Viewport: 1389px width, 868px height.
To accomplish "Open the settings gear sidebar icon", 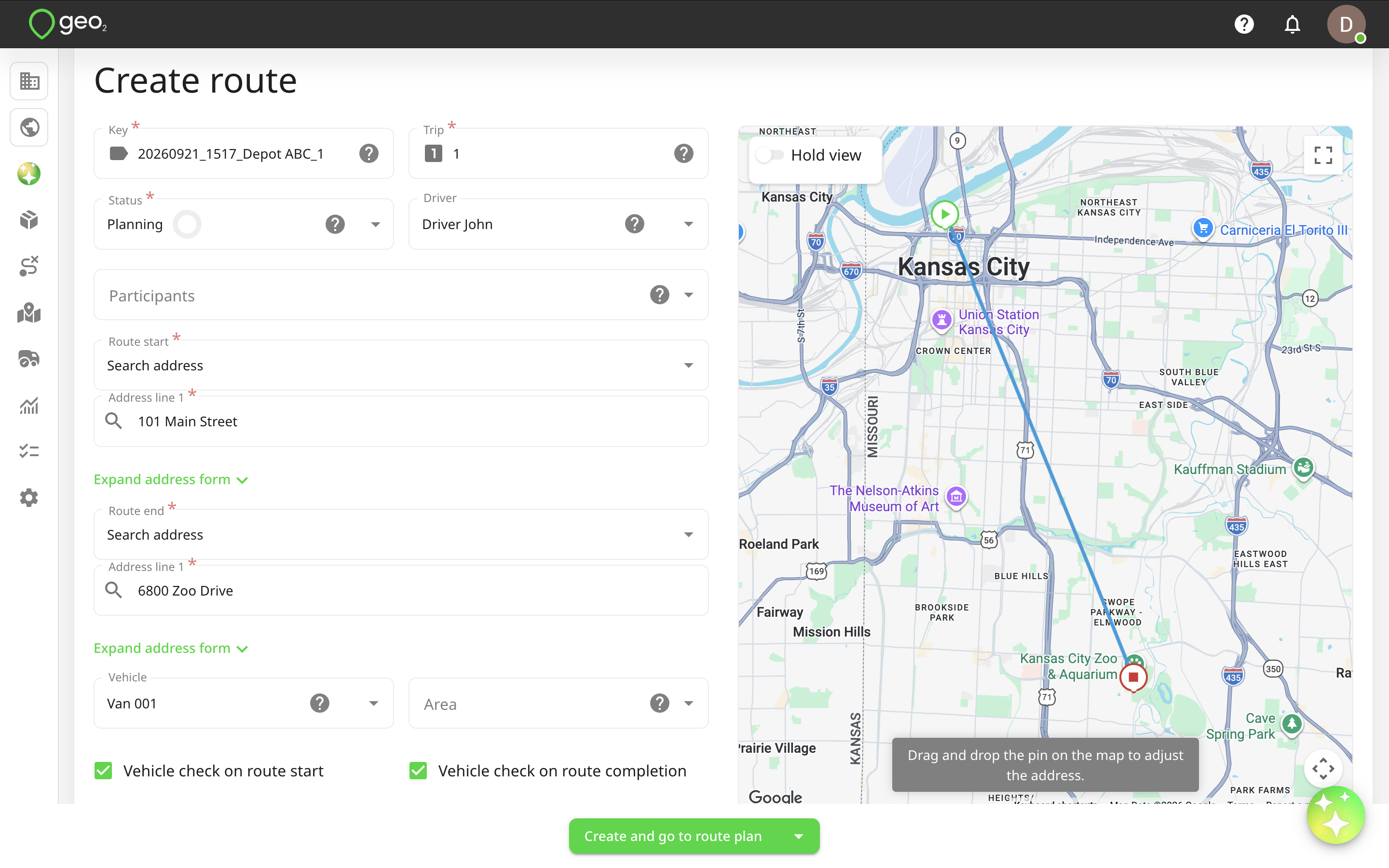I will pyautogui.click(x=29, y=498).
